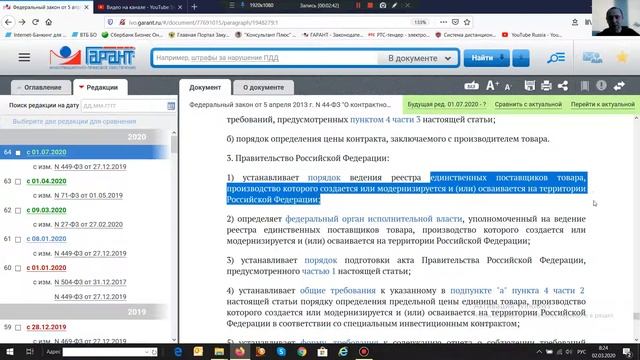Open 'подпункте "а" пункта 4 части 2' link
This screenshot has height=360, width=640.
pos(517,290)
